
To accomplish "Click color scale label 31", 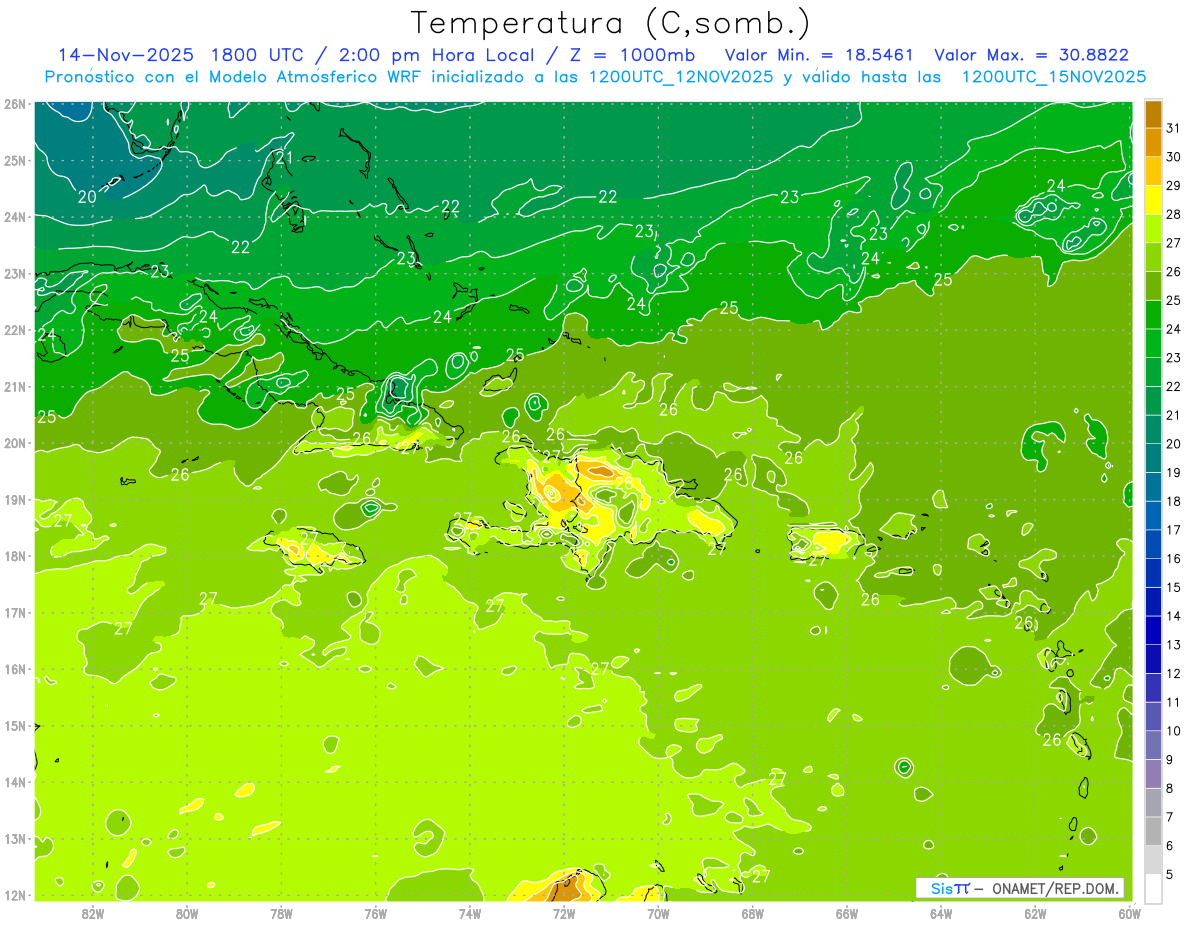I will tap(1174, 128).
